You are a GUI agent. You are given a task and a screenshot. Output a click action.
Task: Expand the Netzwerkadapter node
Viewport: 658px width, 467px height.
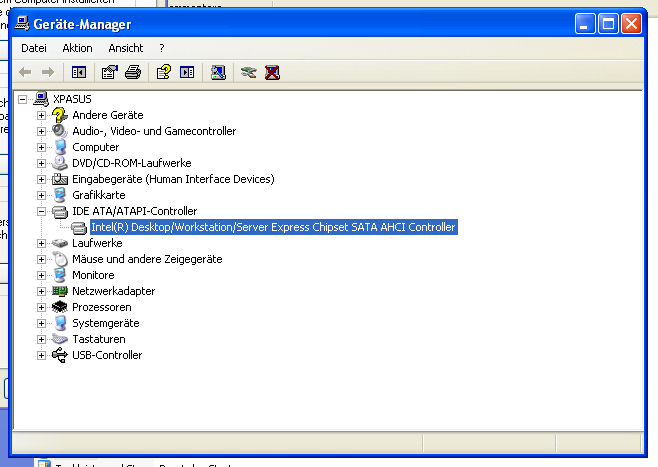coord(41,291)
